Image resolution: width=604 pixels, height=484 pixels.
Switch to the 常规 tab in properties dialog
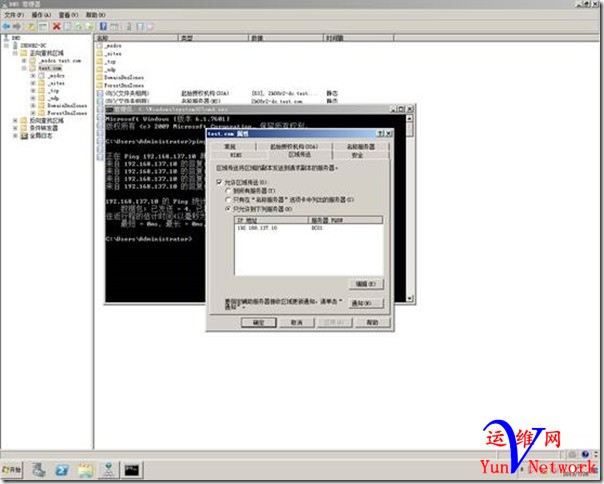coord(230,146)
